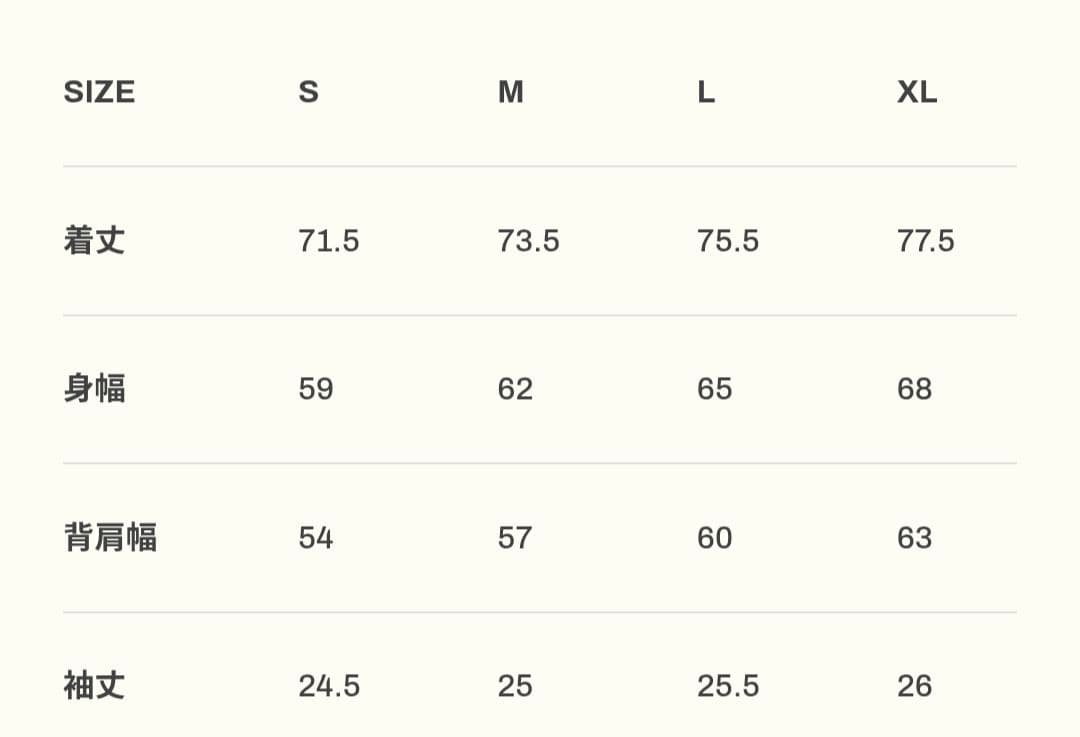Select the 24.5 sleeve length value

coord(328,686)
